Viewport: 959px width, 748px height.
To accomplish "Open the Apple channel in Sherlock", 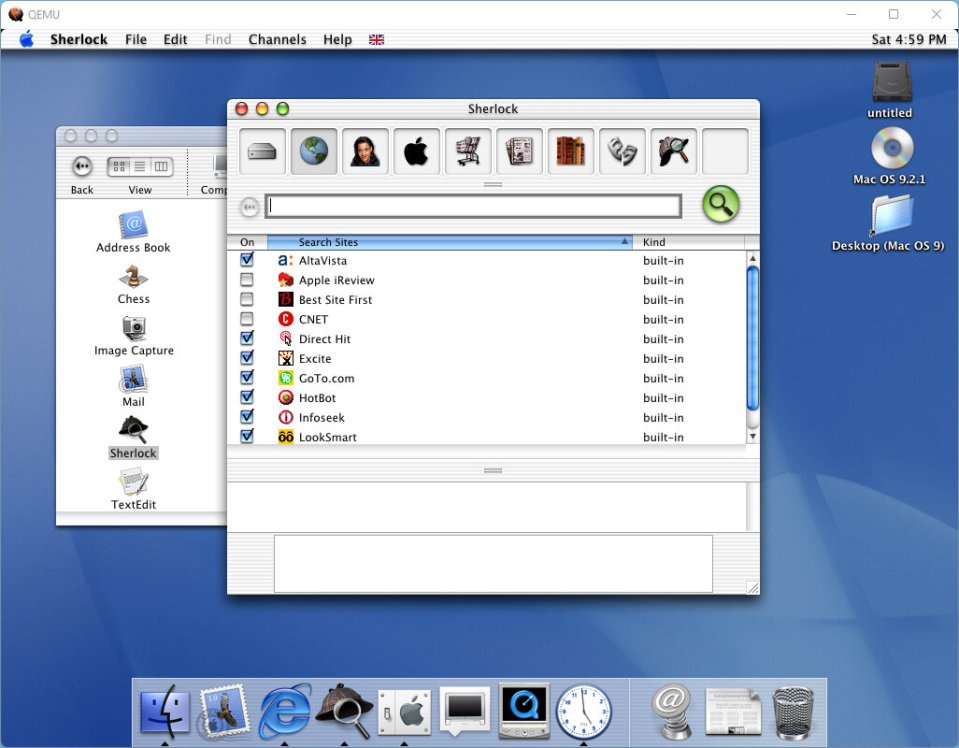I will pos(416,152).
